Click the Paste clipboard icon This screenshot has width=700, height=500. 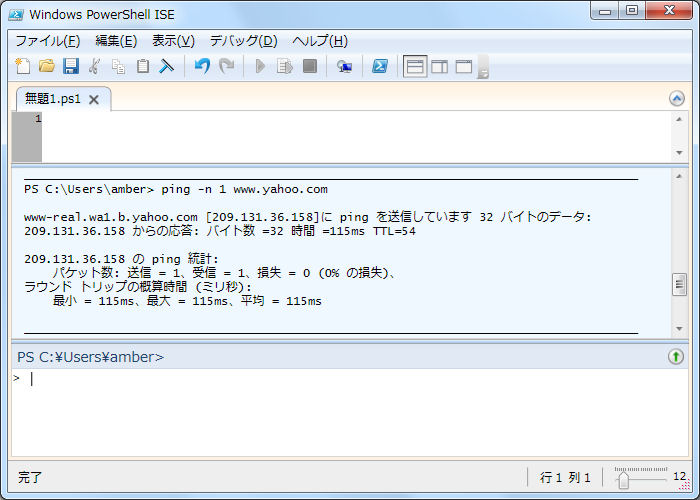143,67
